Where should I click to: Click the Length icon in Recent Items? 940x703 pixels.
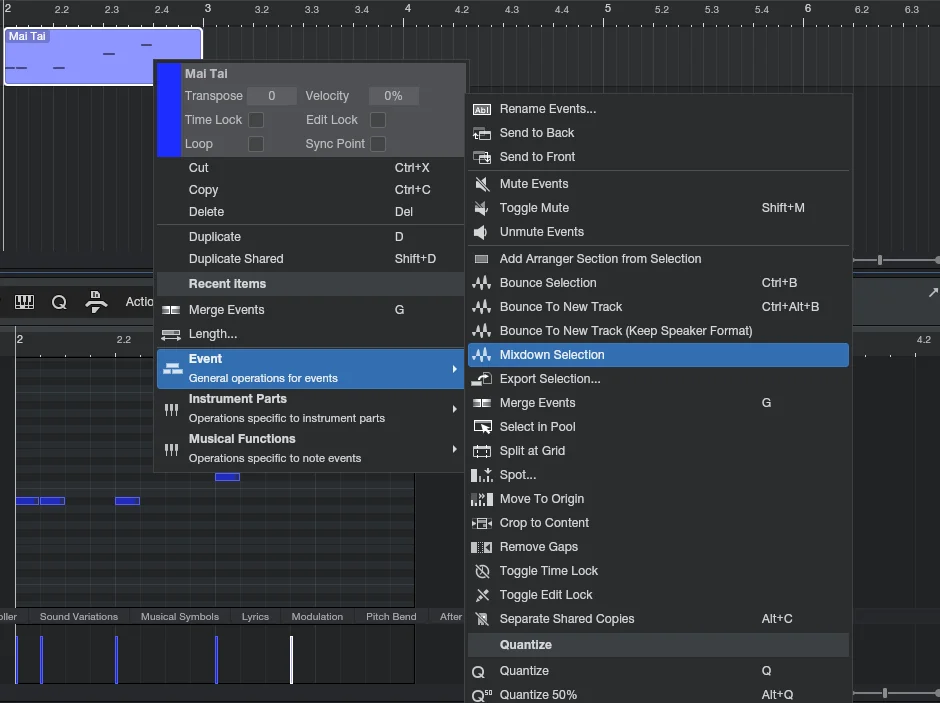point(171,334)
